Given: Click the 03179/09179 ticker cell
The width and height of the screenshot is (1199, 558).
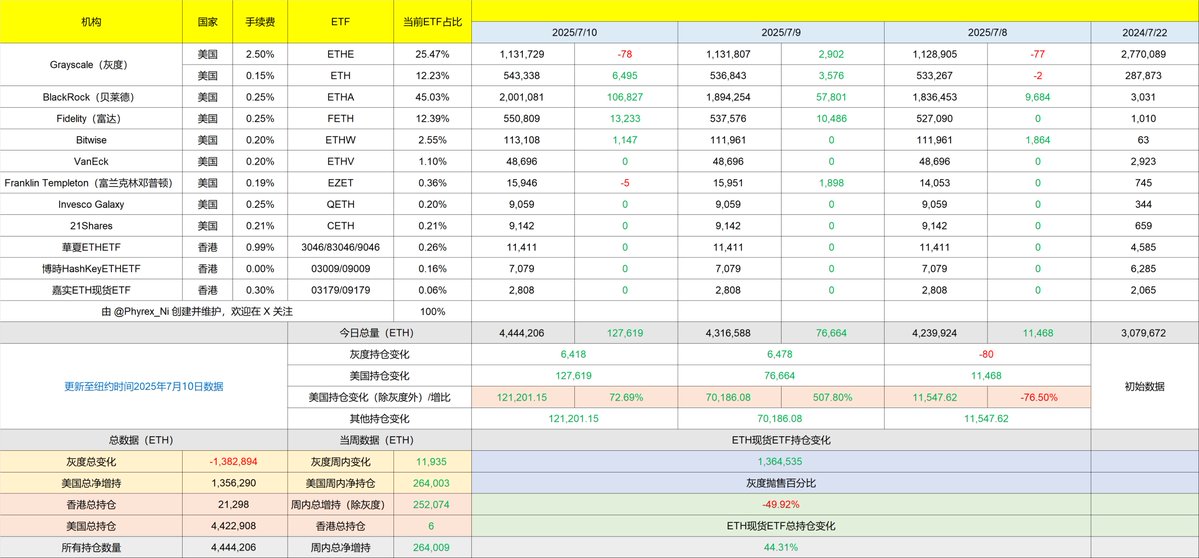Looking at the screenshot, I should tap(341, 290).
